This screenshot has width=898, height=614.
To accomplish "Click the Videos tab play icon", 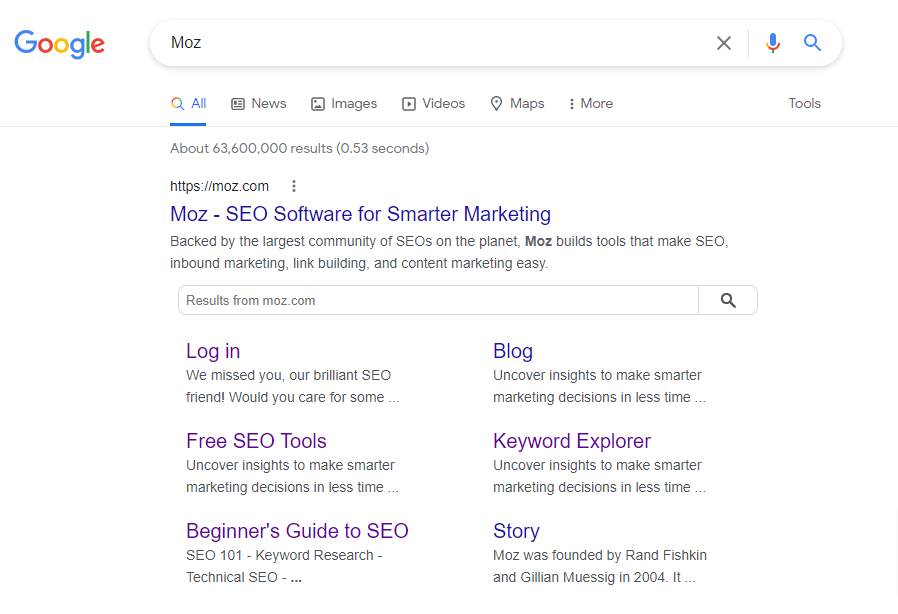I will pos(409,104).
